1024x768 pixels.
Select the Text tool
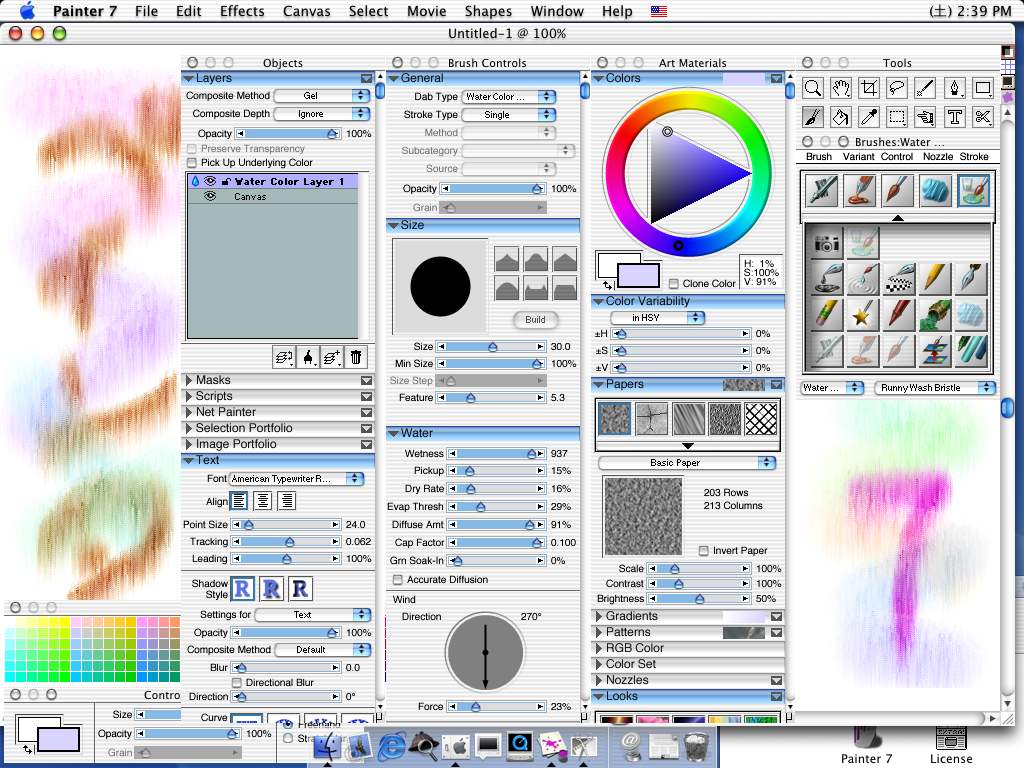[953, 117]
